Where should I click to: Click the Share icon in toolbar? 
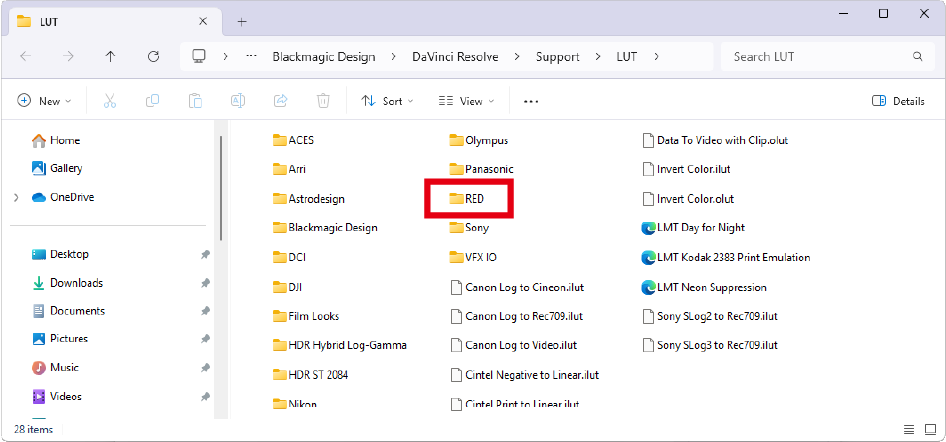tap(281, 101)
